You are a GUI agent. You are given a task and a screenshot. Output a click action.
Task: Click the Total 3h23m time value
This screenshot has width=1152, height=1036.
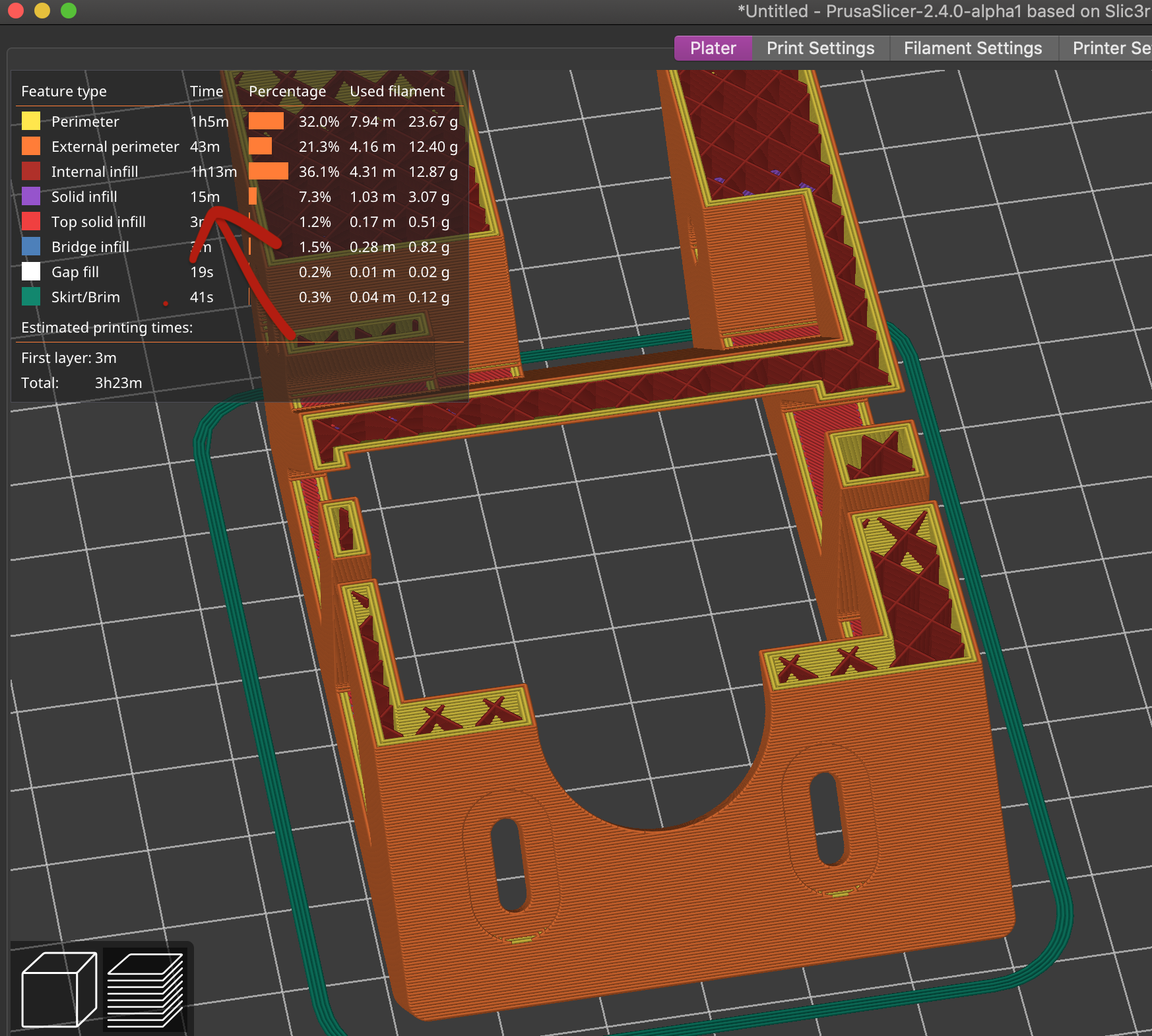[x=119, y=383]
